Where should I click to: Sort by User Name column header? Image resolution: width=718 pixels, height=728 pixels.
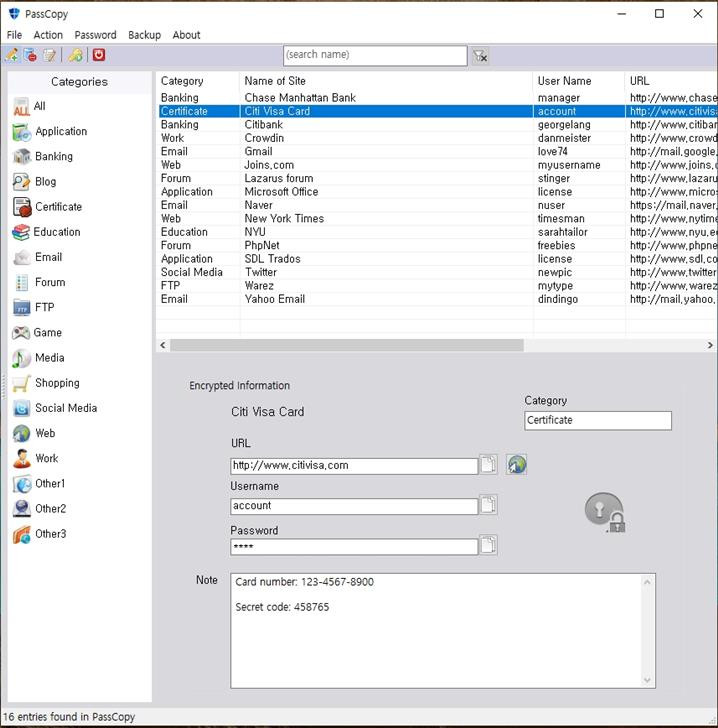click(579, 81)
